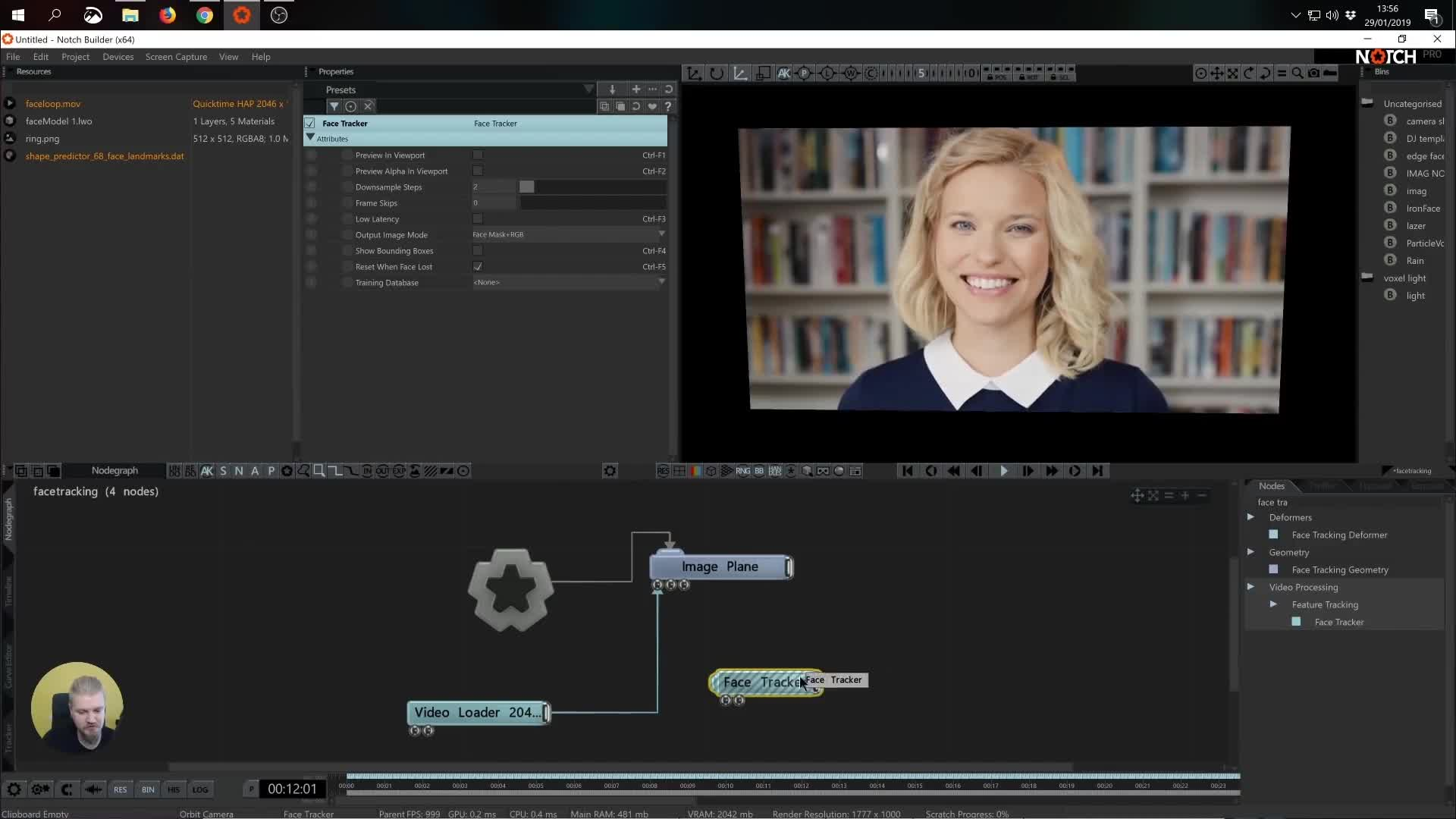The width and height of the screenshot is (1456, 819).
Task: Click the viewport camera snapshot icon
Action: 1313,73
